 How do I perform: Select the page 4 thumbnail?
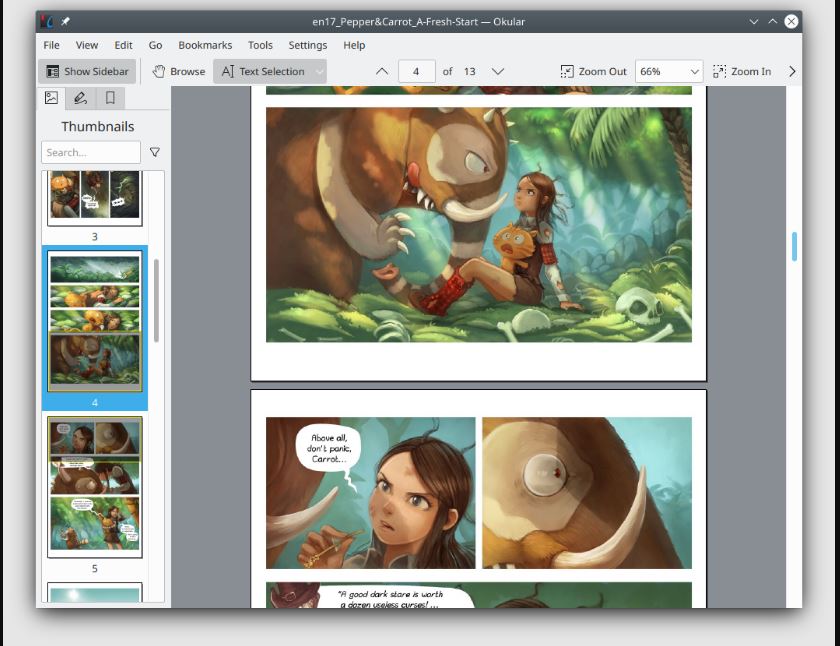(95, 321)
